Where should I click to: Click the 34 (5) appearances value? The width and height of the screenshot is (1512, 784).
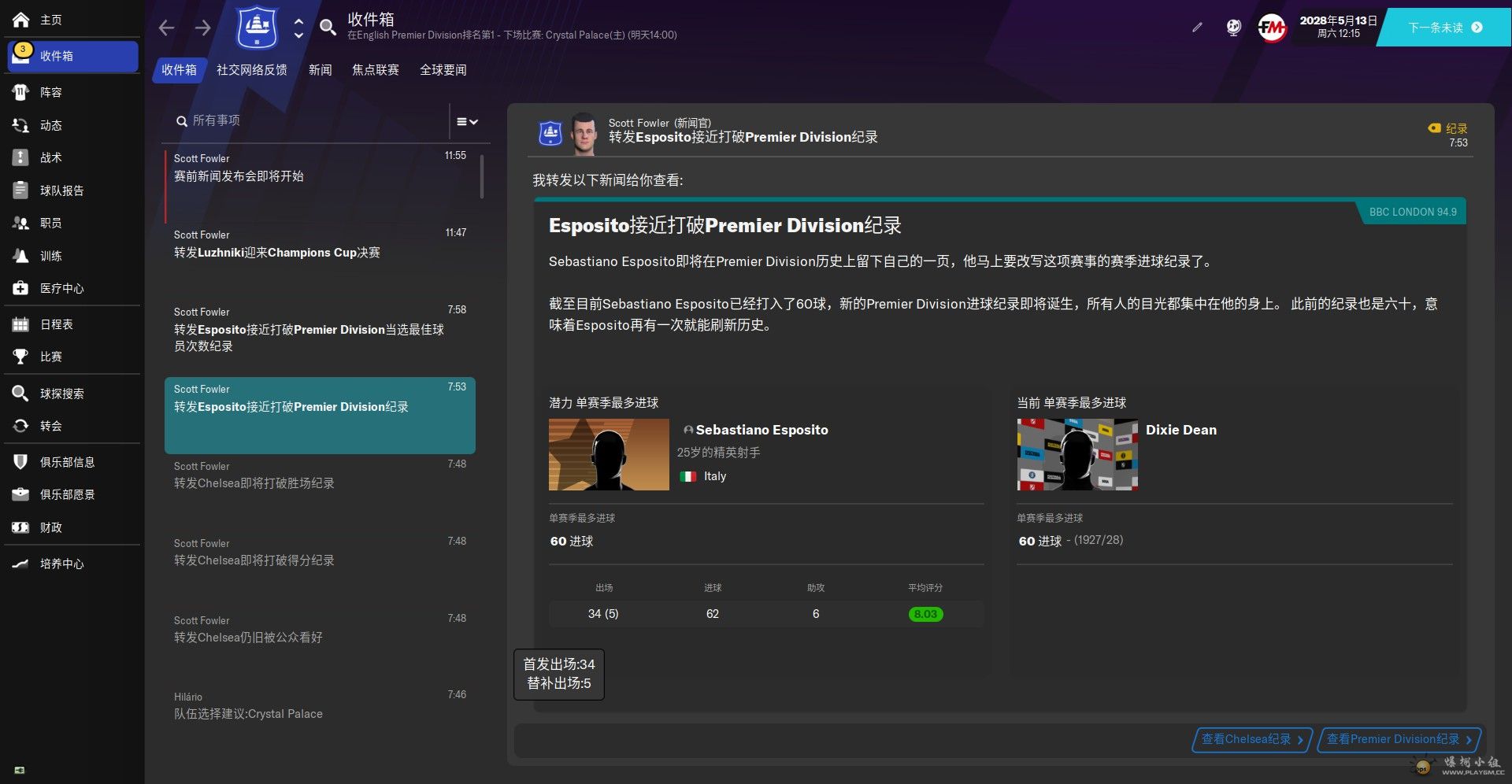point(603,614)
